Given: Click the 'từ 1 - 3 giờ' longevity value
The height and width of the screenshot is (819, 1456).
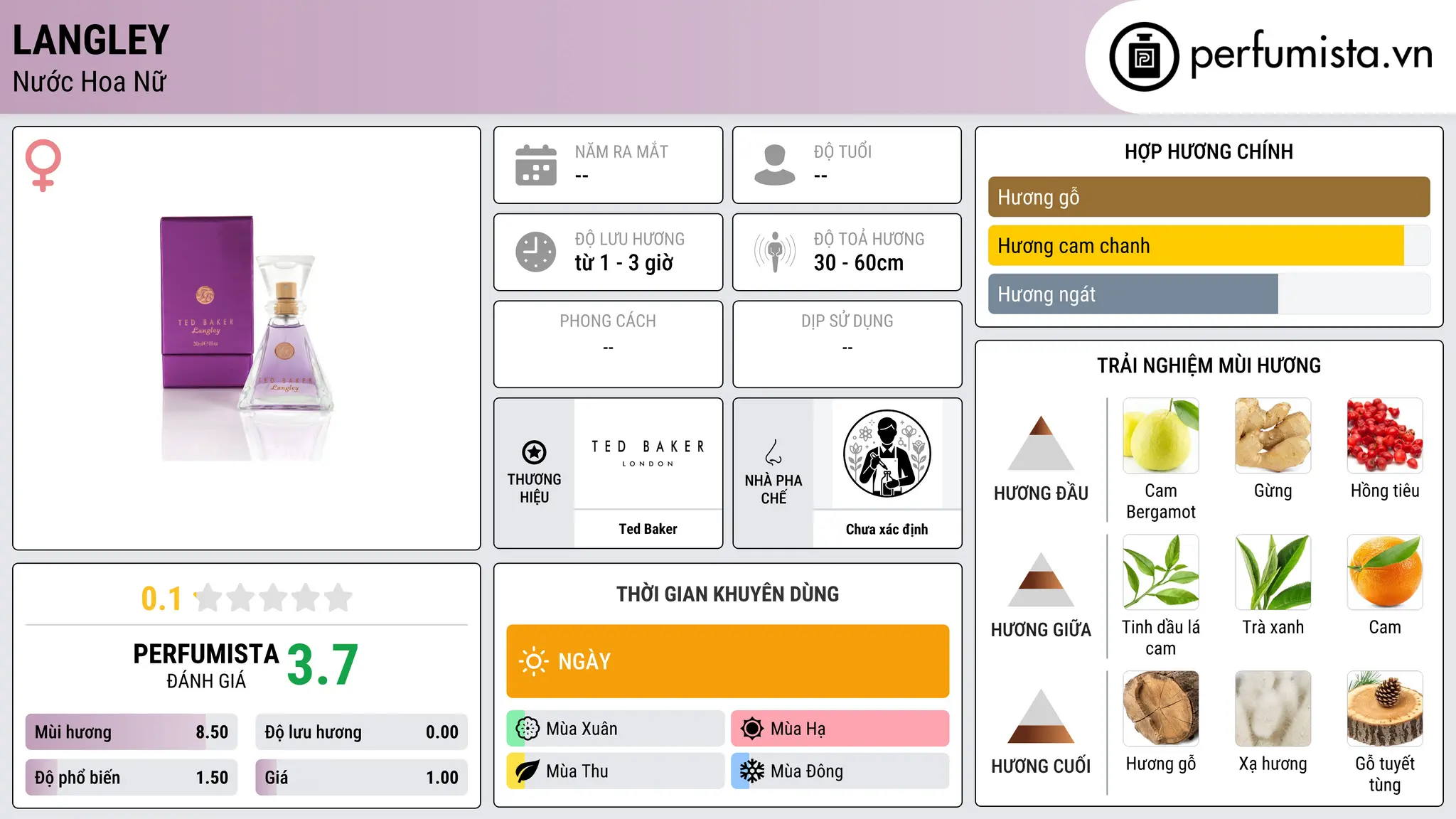Looking at the screenshot, I should 623,263.
